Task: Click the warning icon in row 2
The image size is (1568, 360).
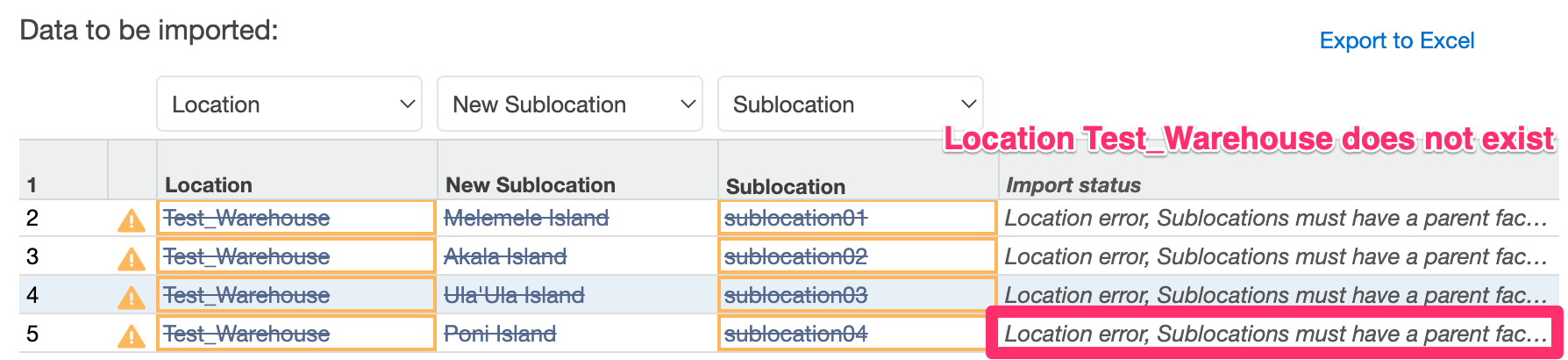Action: tap(132, 220)
